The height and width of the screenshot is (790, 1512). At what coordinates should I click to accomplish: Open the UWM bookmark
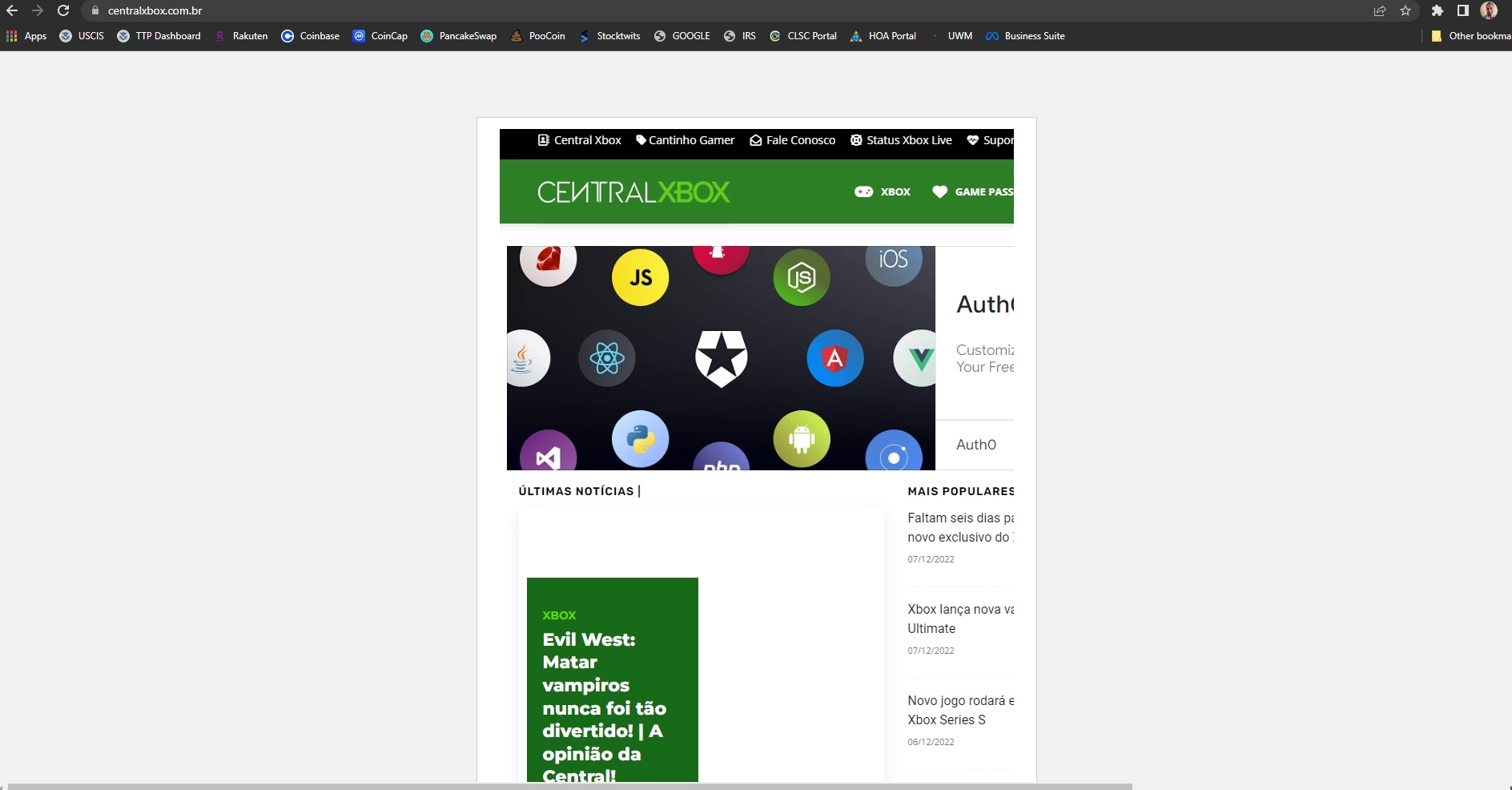coord(951,36)
